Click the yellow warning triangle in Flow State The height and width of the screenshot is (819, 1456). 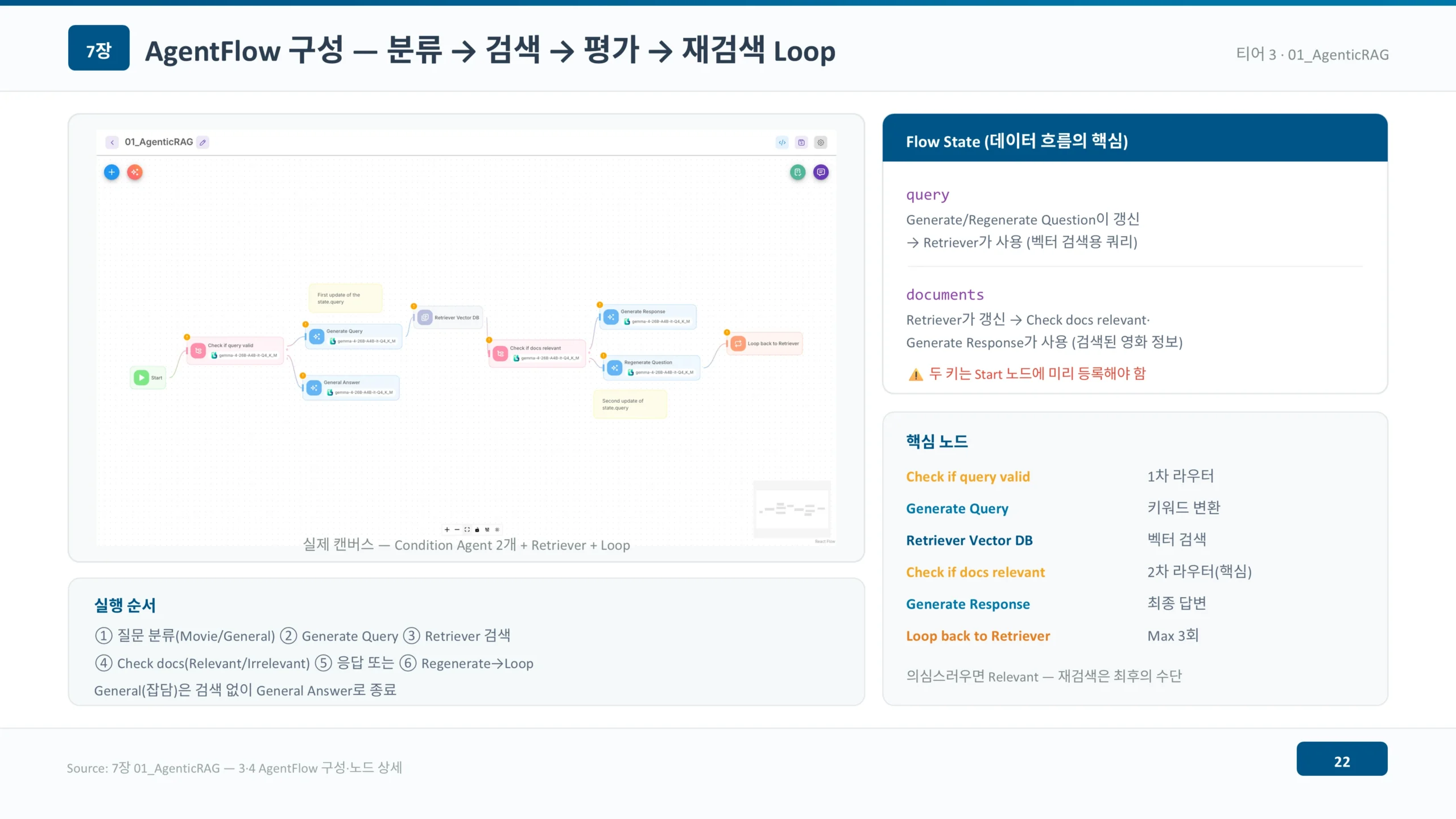coord(916,374)
